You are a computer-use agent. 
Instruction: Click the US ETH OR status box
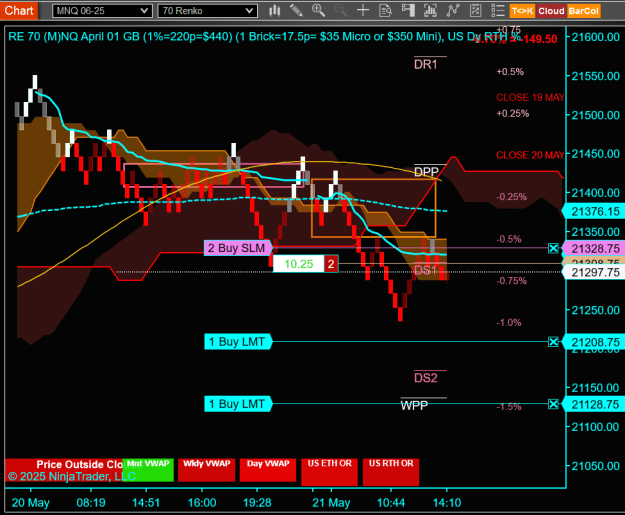(x=330, y=472)
